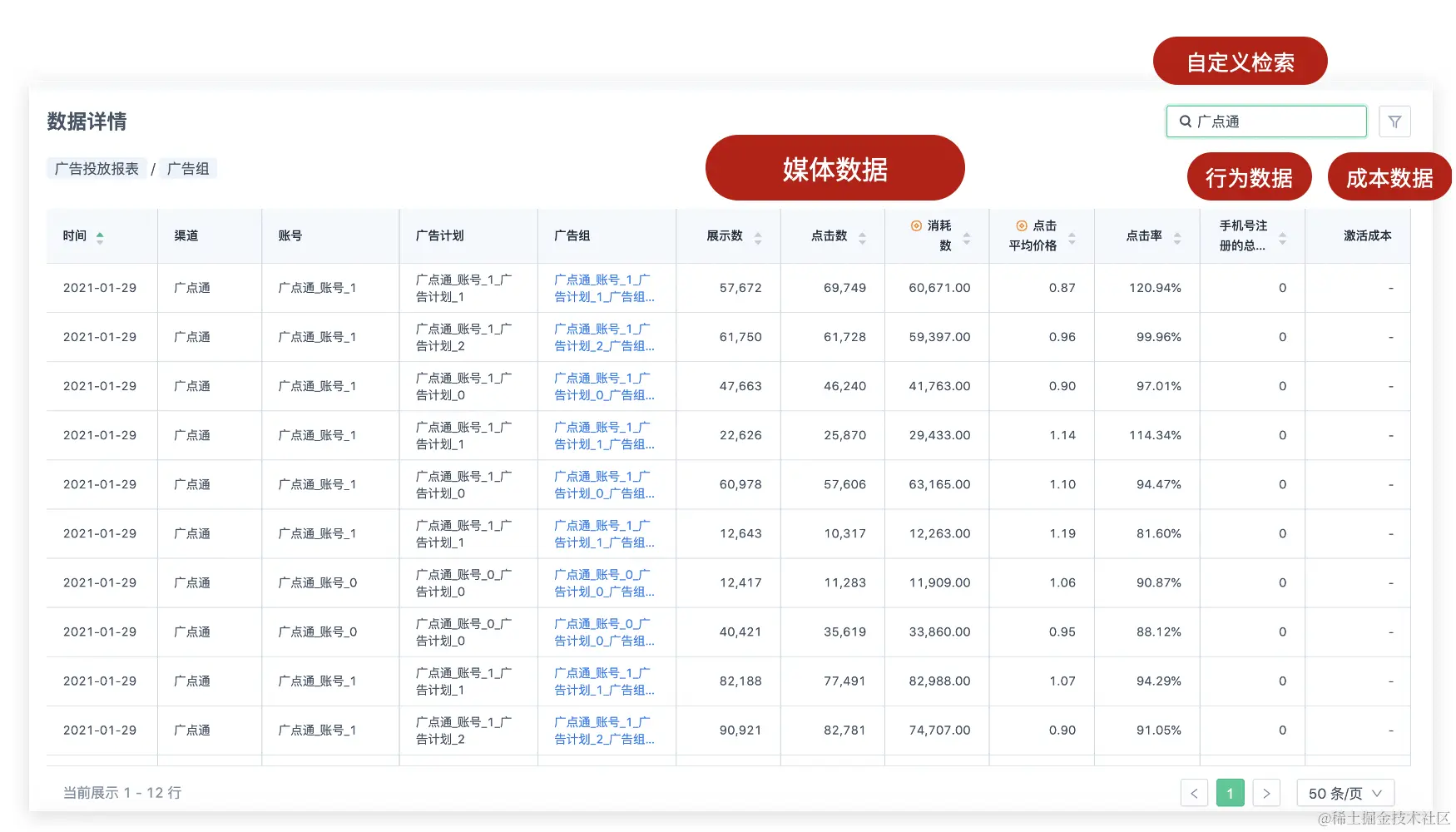
Task: Click the orange icon beside 消耗数 header
Action: [916, 225]
